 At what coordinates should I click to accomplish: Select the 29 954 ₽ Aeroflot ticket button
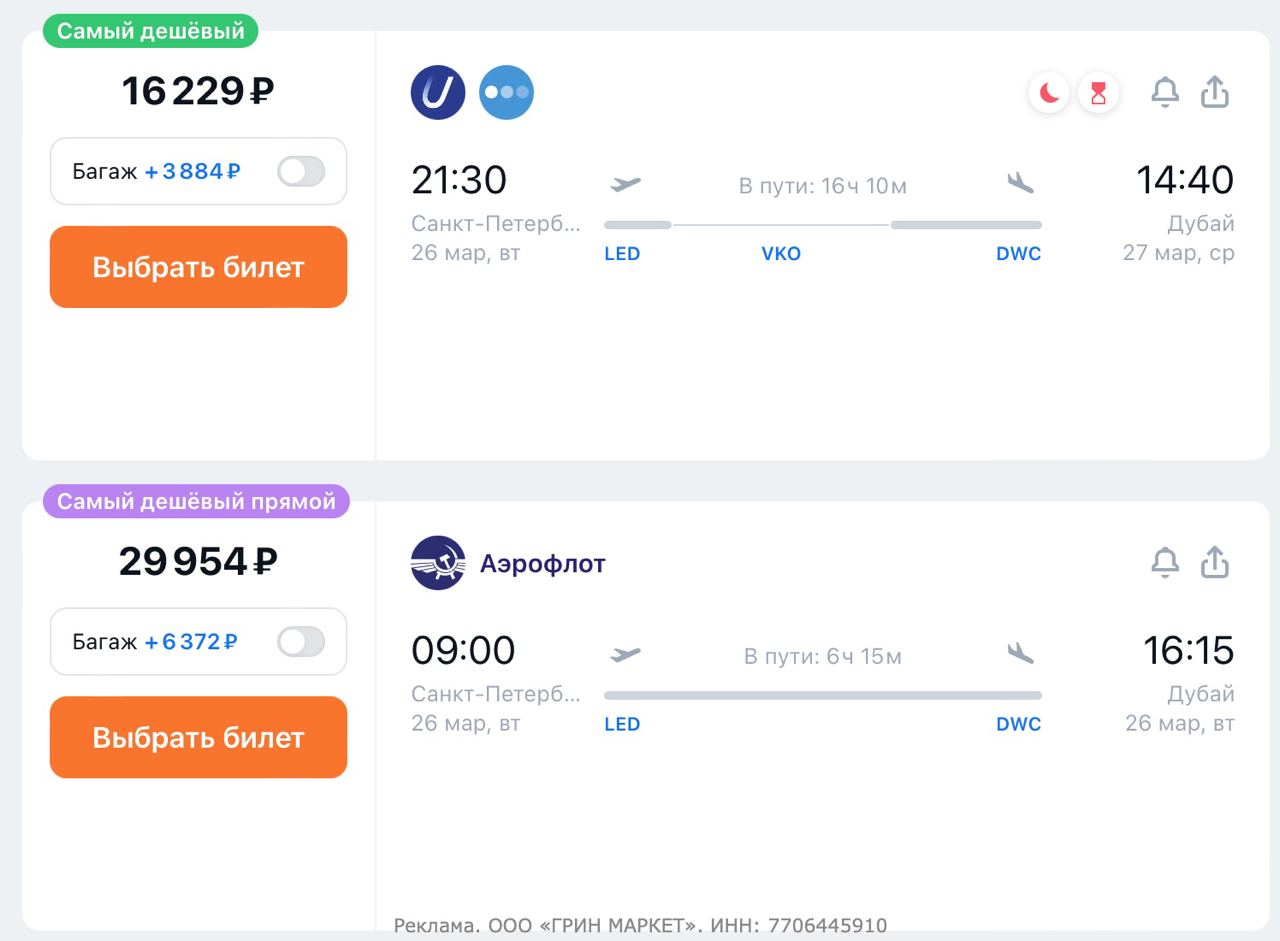click(198, 737)
